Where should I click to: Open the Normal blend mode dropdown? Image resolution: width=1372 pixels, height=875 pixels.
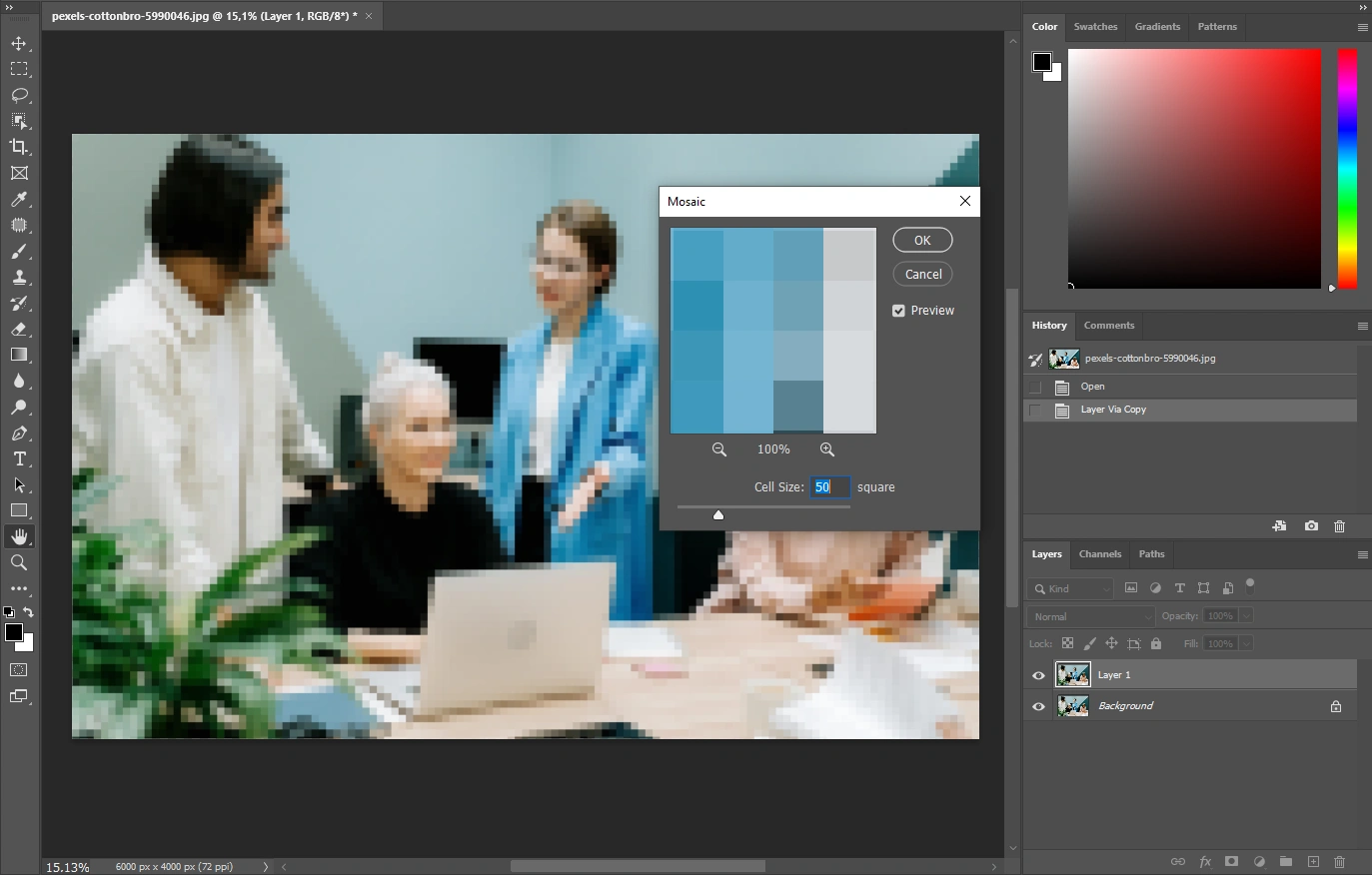1090,617
